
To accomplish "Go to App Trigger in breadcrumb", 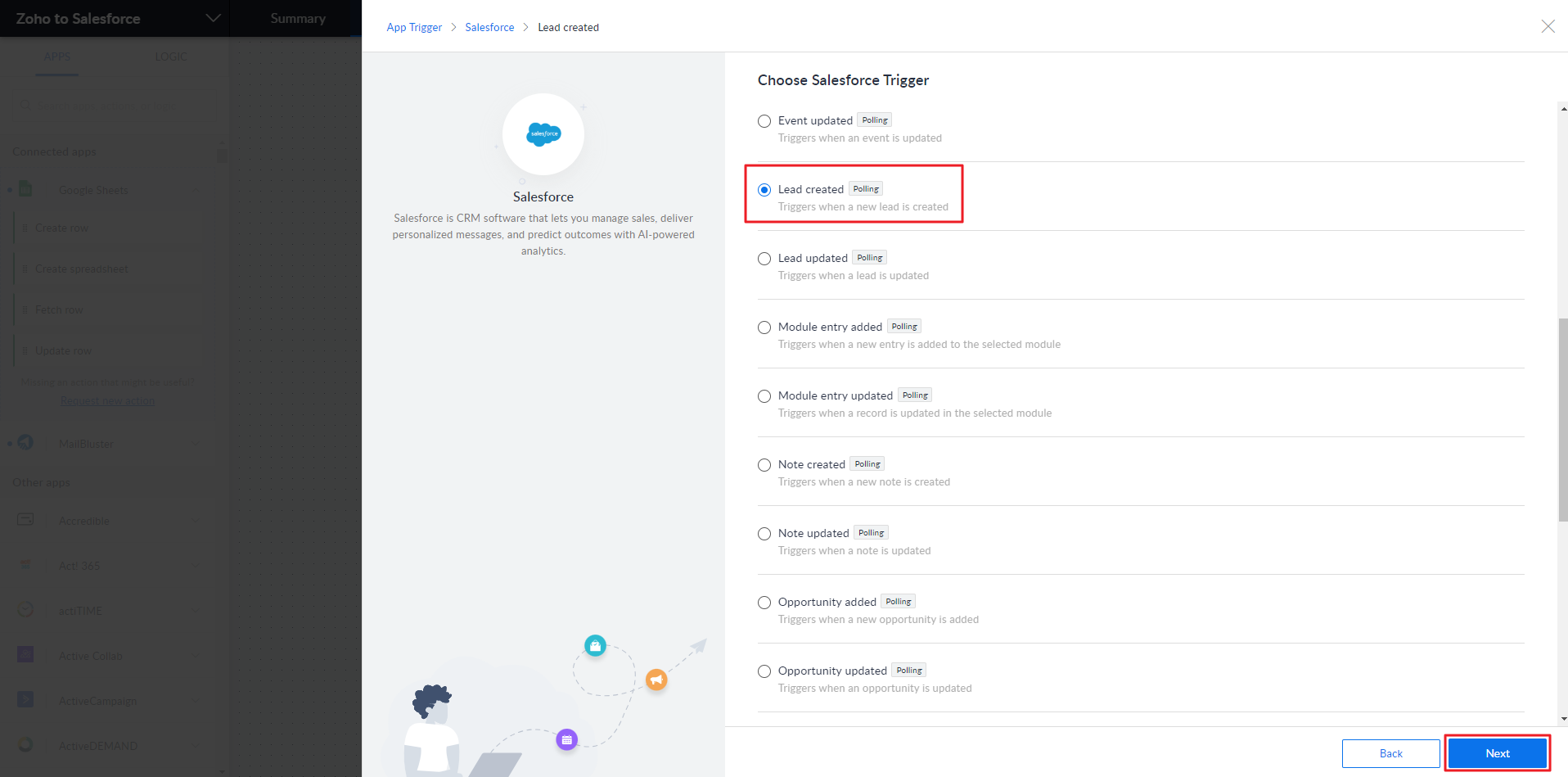I will coord(414,27).
